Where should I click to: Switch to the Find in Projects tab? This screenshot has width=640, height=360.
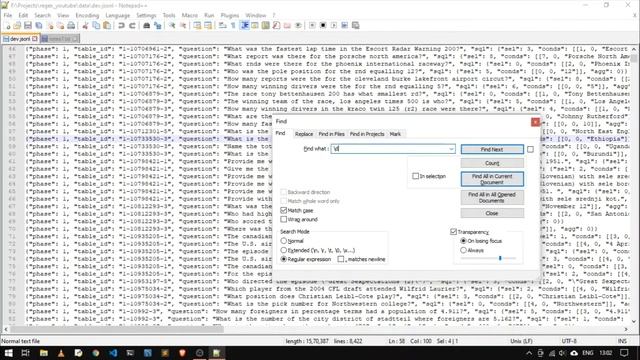(367, 134)
